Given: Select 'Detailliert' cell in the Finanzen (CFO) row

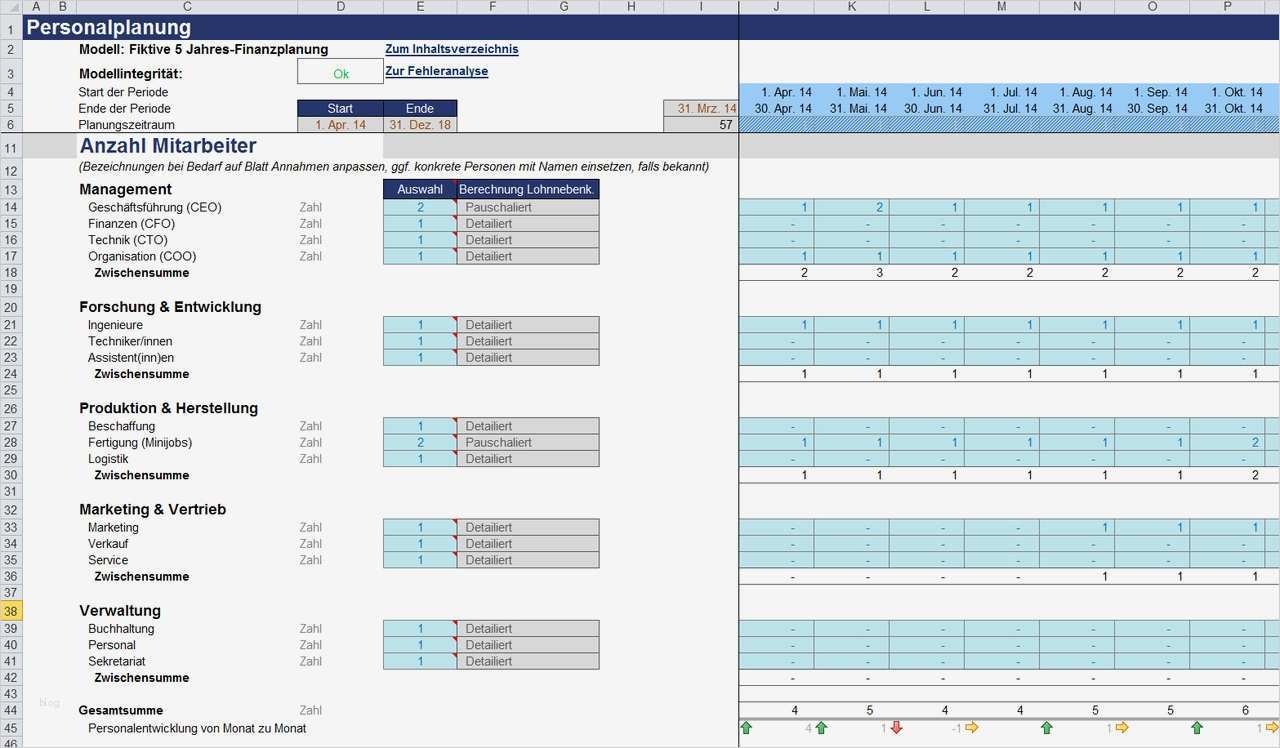Looking at the screenshot, I should point(528,224).
